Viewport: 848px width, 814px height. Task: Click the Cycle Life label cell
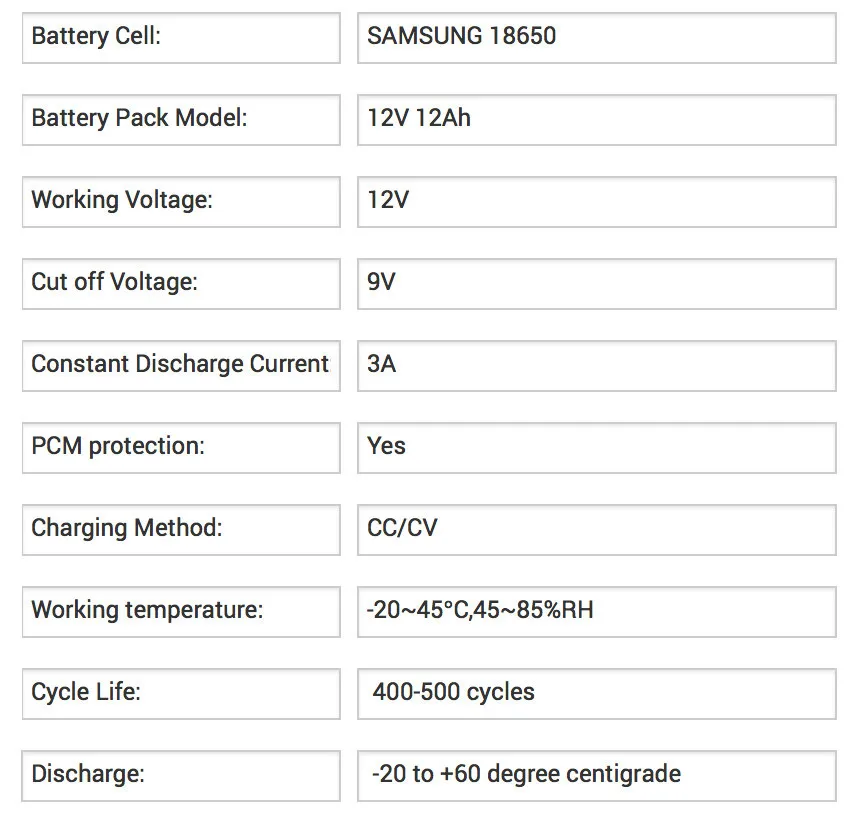pos(181,694)
